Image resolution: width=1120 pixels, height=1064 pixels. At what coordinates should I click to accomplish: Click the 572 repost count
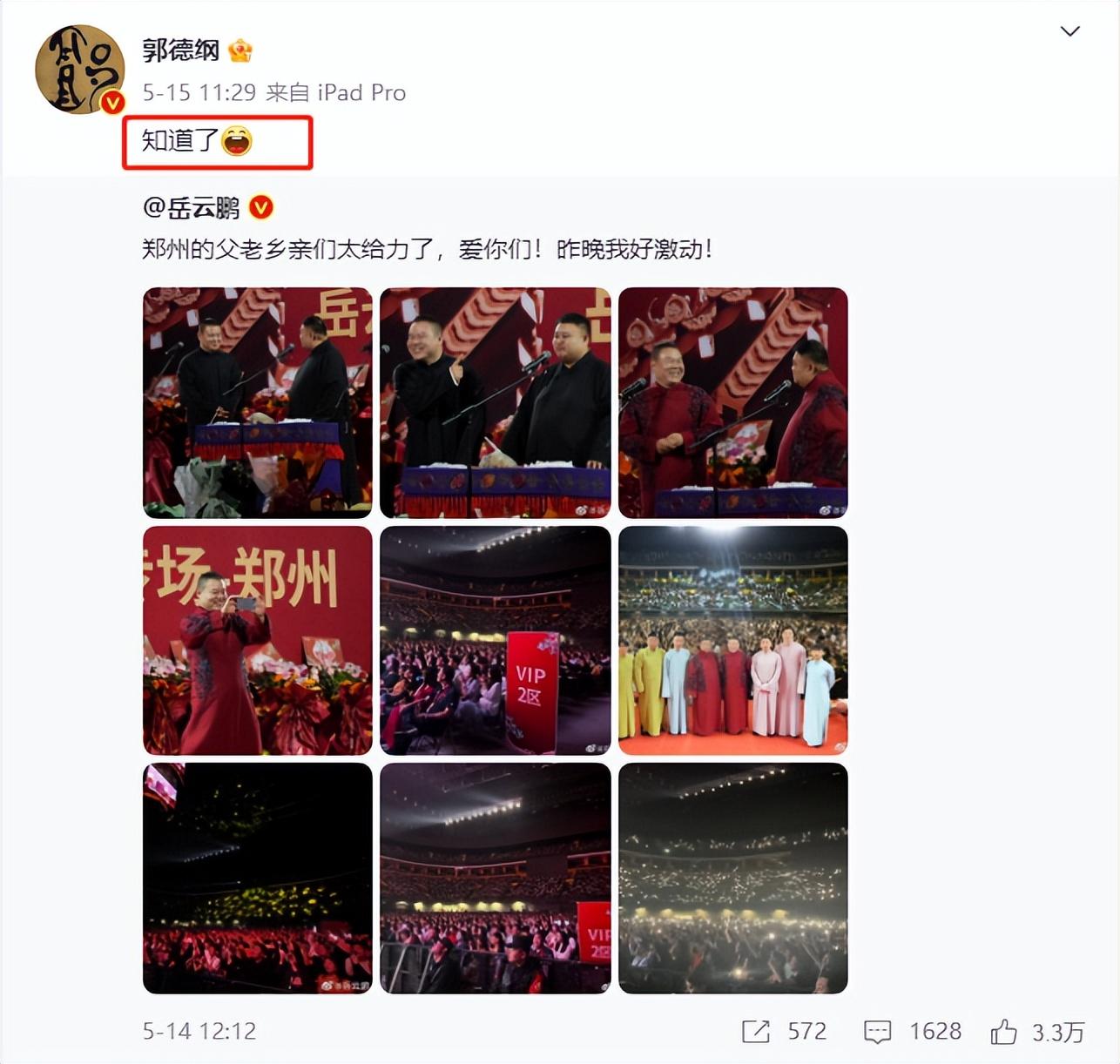[806, 1032]
